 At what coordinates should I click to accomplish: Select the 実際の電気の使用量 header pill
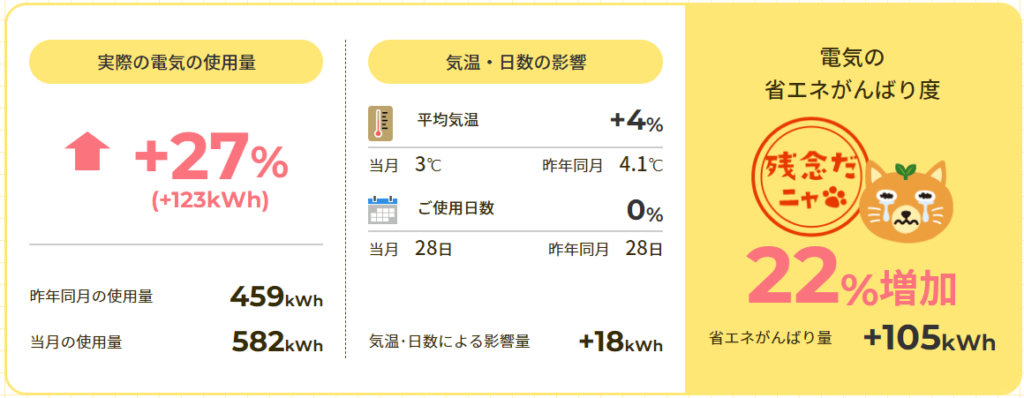point(176,62)
